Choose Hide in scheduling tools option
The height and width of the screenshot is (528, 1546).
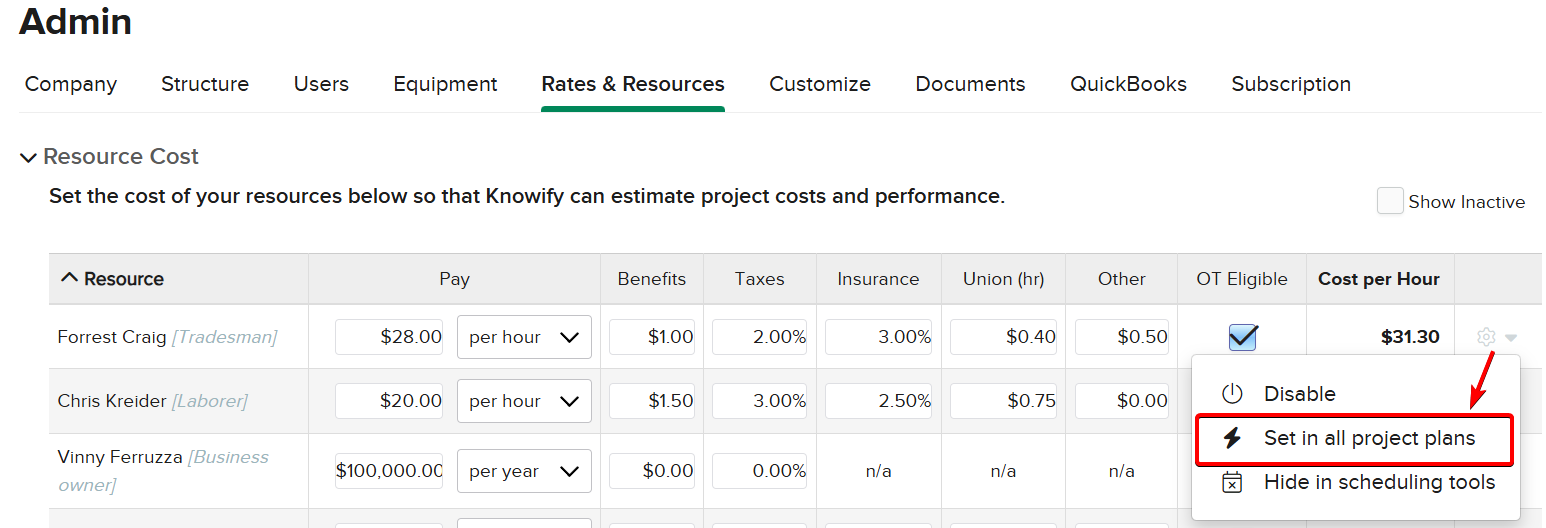tap(1379, 482)
